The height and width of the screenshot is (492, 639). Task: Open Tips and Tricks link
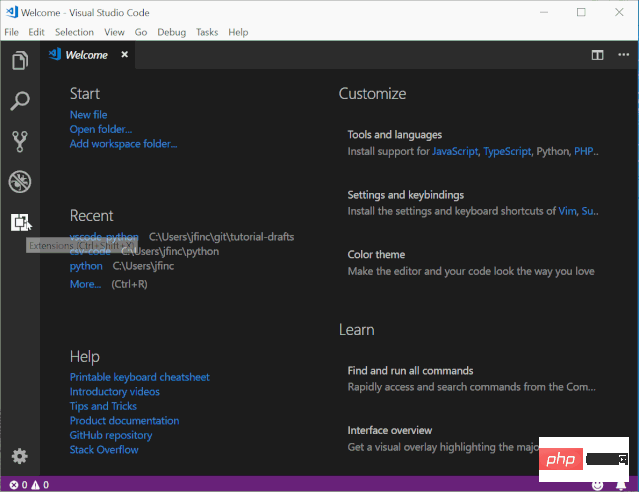pyautogui.click(x=103, y=406)
